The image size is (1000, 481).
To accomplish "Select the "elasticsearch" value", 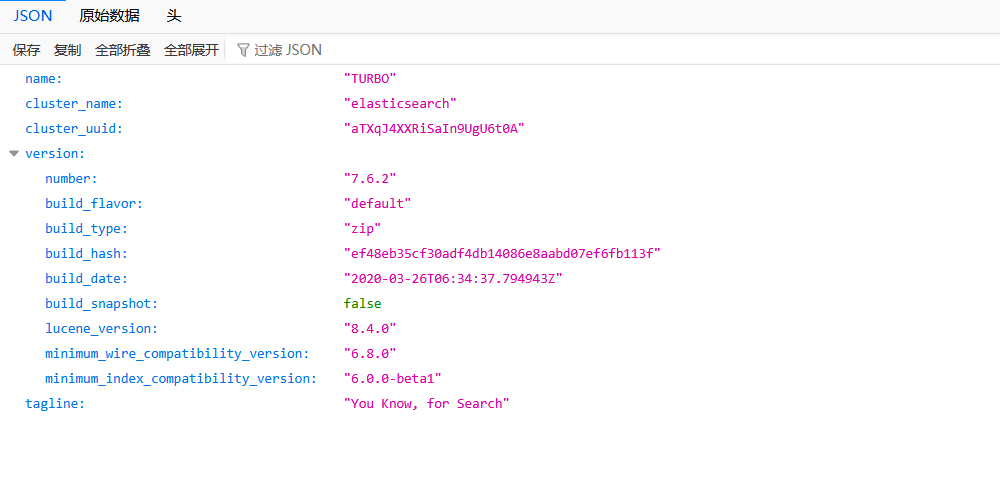I will pos(401,103).
